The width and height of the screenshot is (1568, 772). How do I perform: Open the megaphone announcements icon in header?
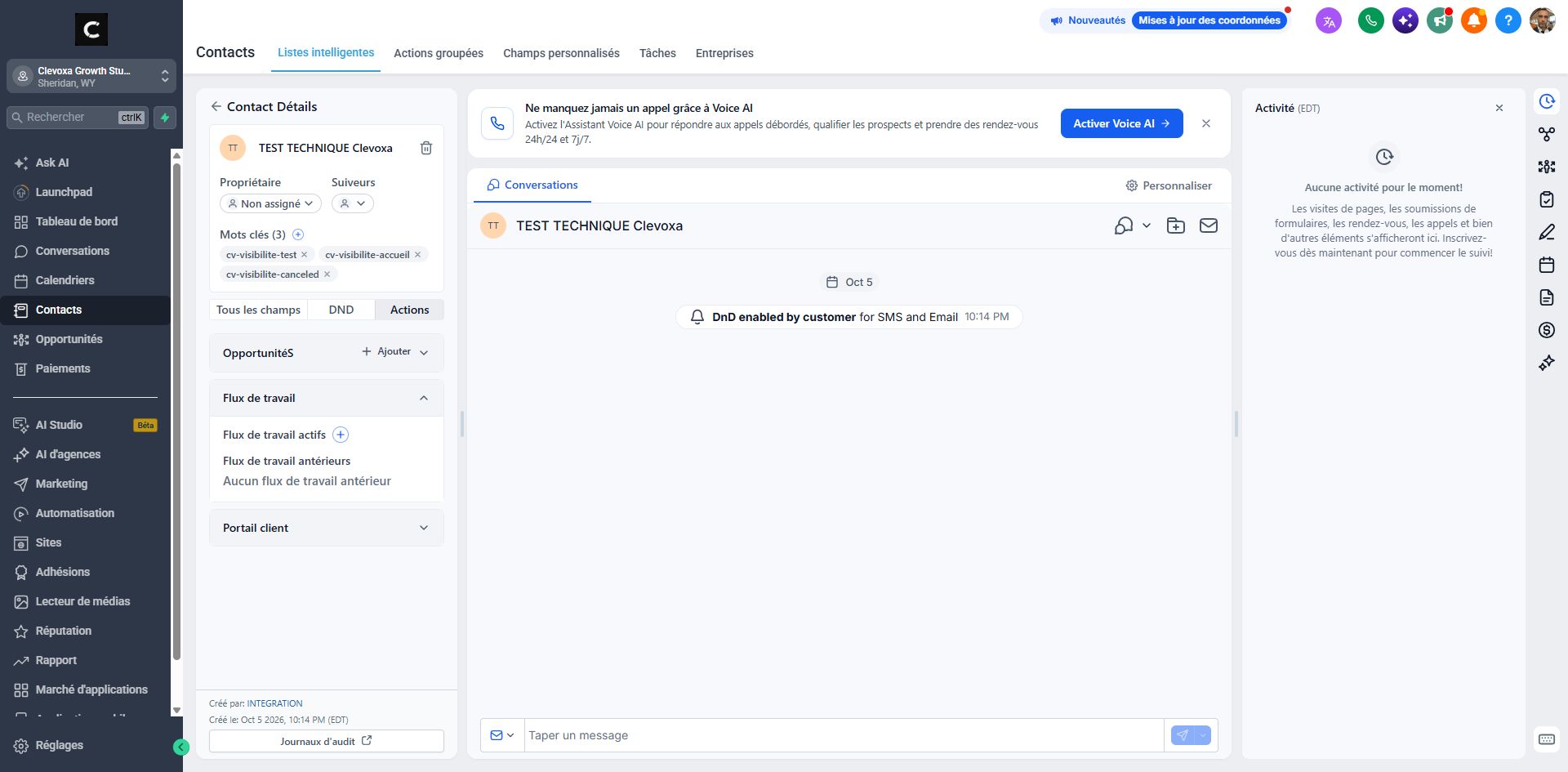click(x=1440, y=20)
